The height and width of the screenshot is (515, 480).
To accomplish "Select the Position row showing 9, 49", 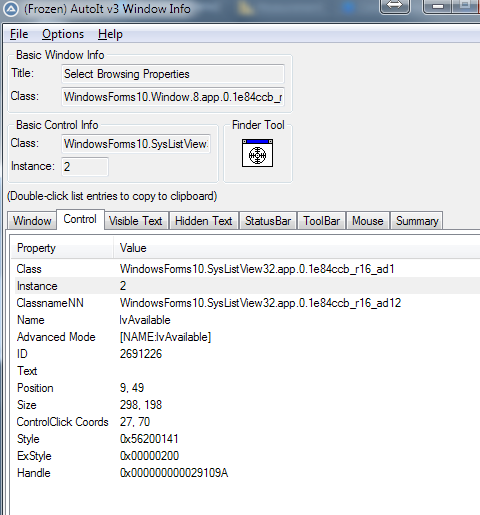I will [247, 388].
